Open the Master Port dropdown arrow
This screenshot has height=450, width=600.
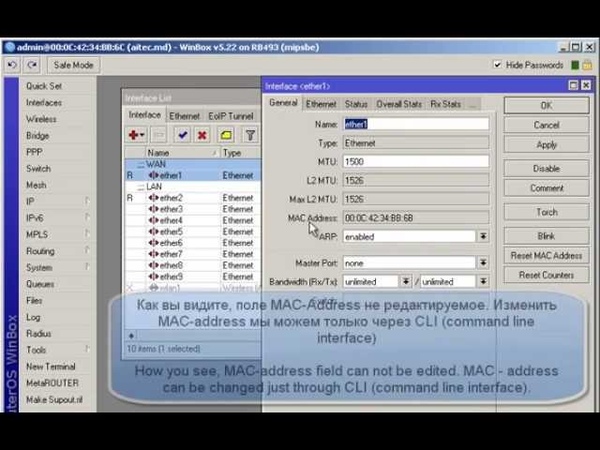coord(482,263)
